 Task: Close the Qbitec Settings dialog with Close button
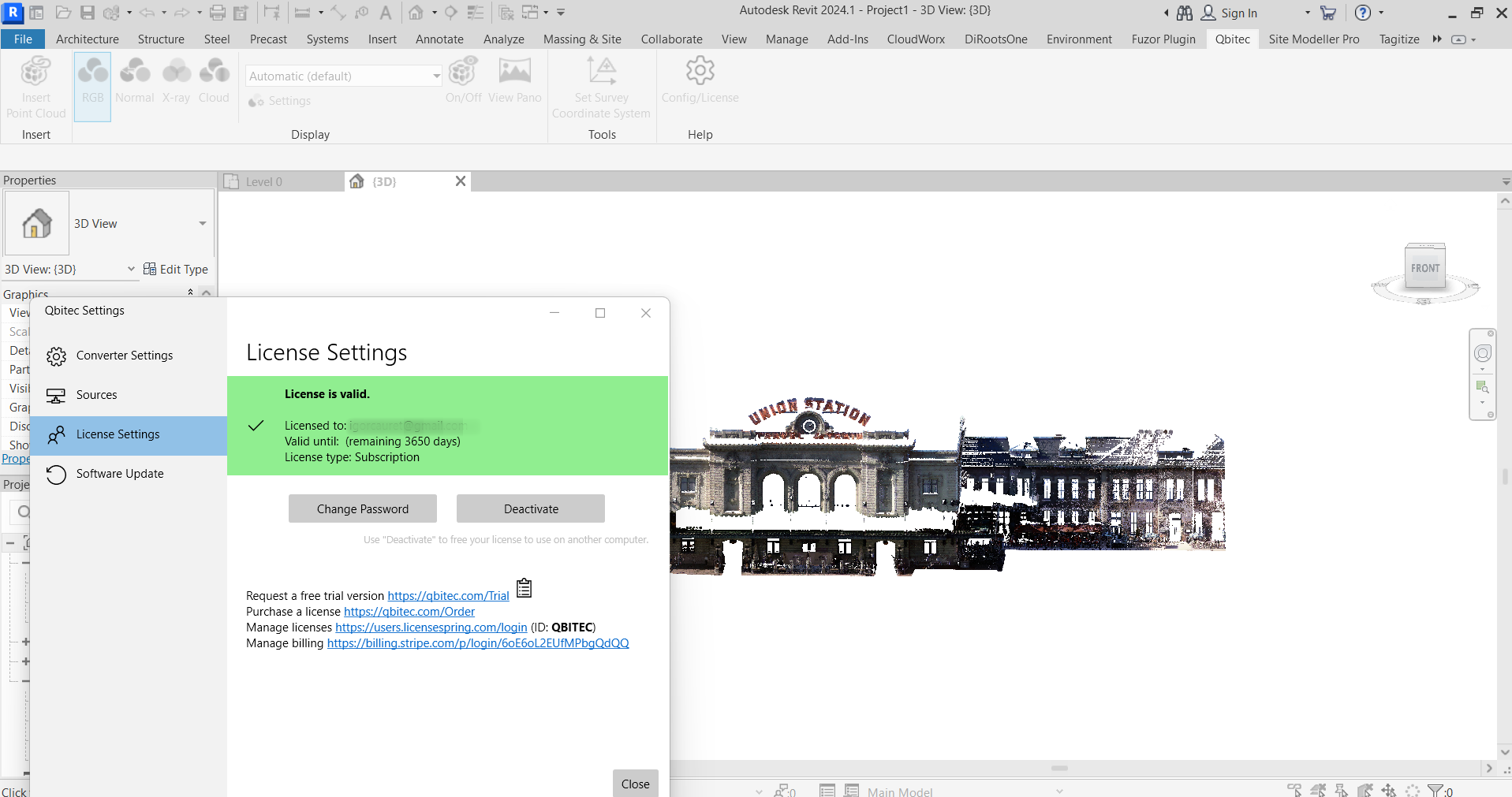coord(636,784)
